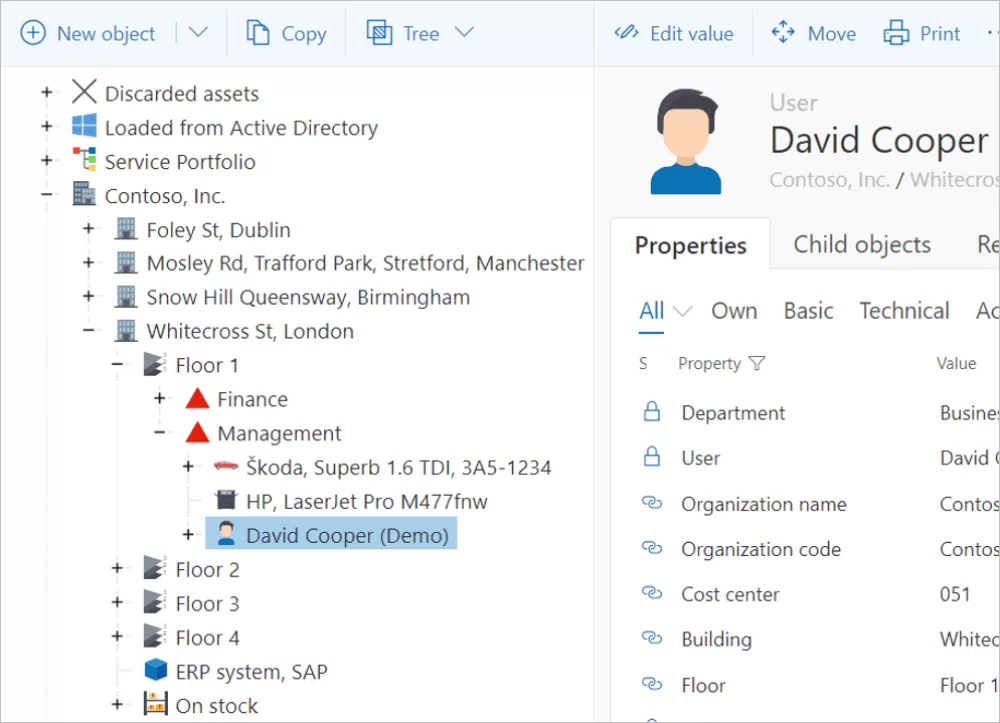This screenshot has height=723, width=1000.
Task: Expand the Floor 2 node
Action: (x=117, y=569)
